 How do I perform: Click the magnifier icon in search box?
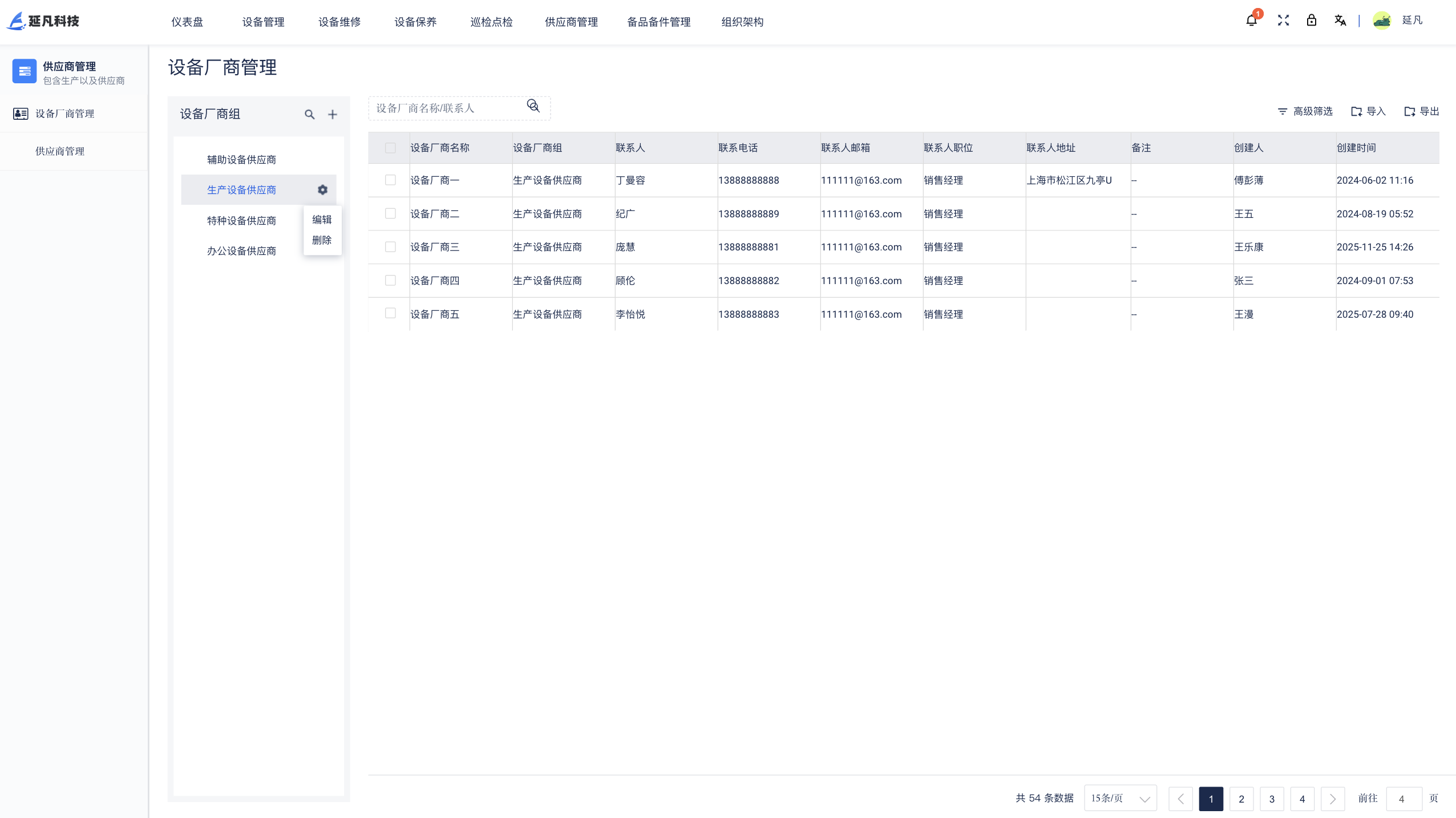[533, 106]
